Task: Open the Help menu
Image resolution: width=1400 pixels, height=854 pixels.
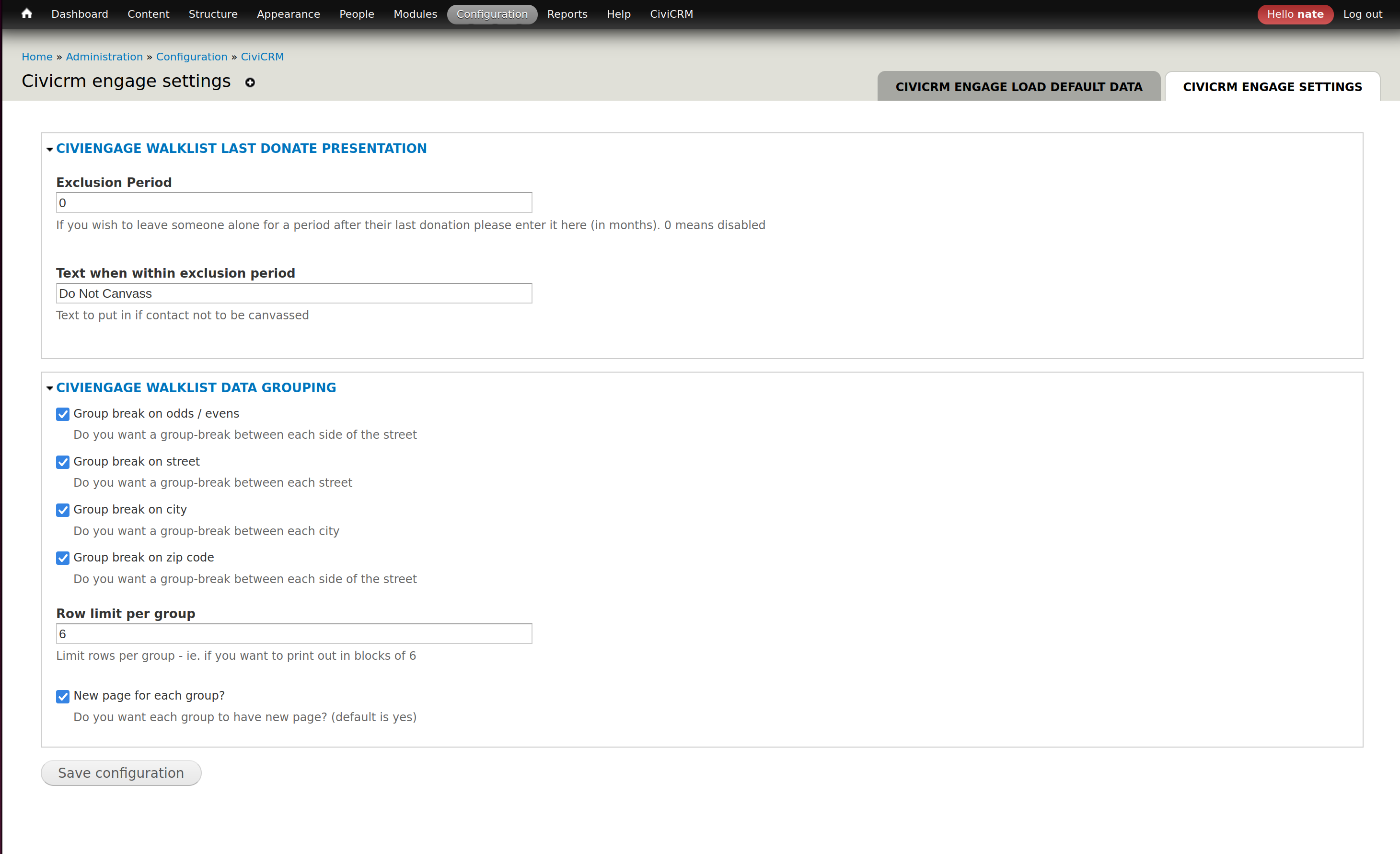Action: 619,14
